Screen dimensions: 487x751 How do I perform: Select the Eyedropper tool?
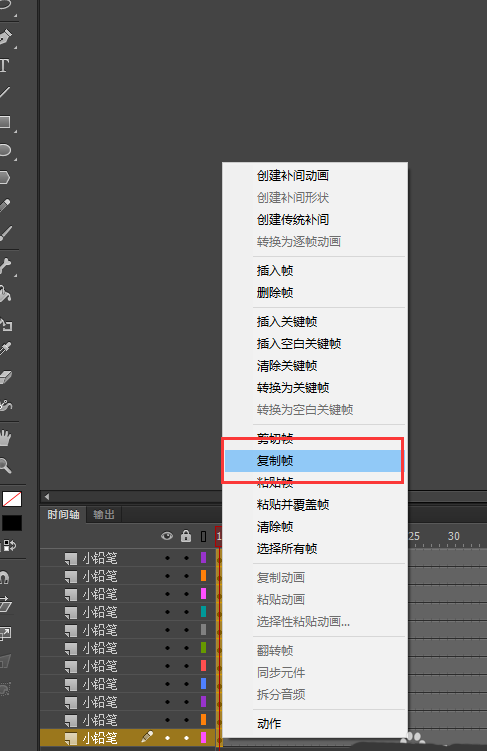click(5, 349)
